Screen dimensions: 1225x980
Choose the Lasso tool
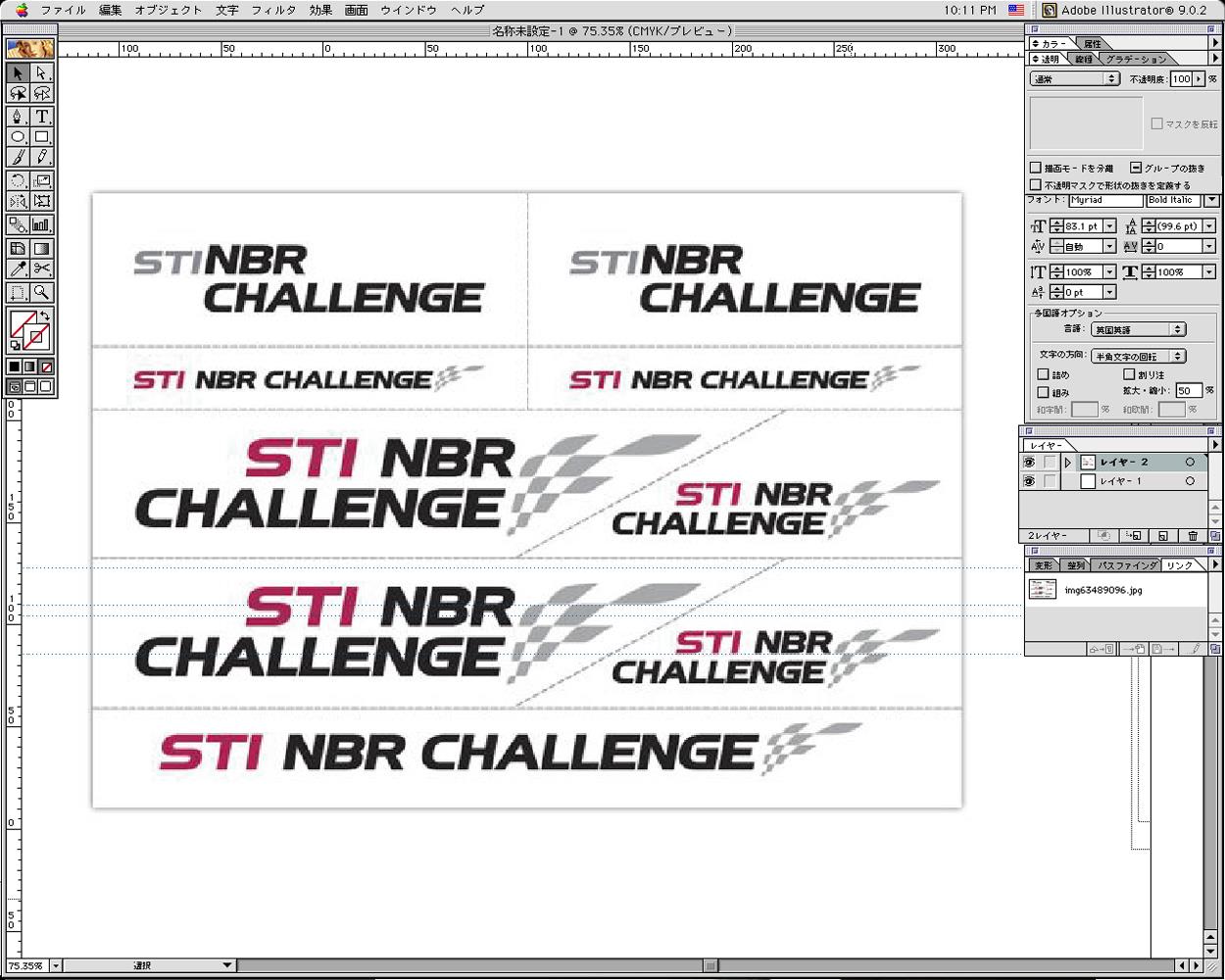coord(18,94)
